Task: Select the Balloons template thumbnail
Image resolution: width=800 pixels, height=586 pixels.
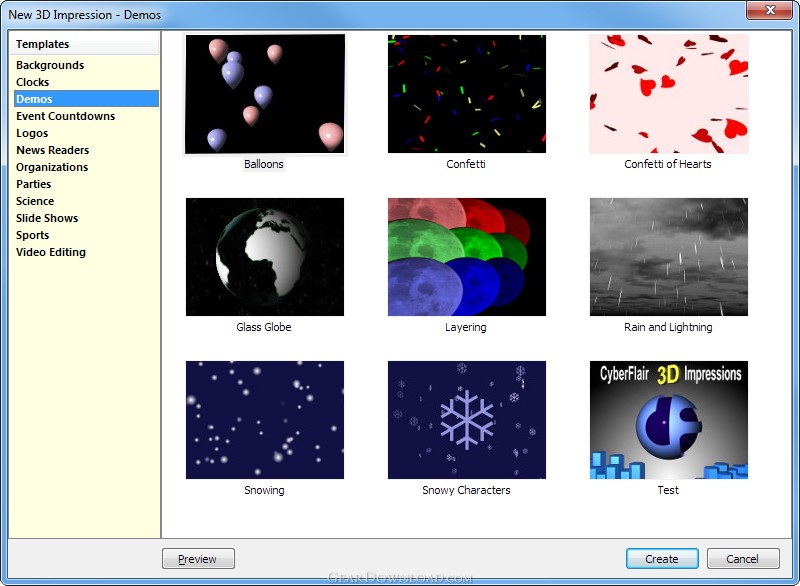Action: point(265,94)
